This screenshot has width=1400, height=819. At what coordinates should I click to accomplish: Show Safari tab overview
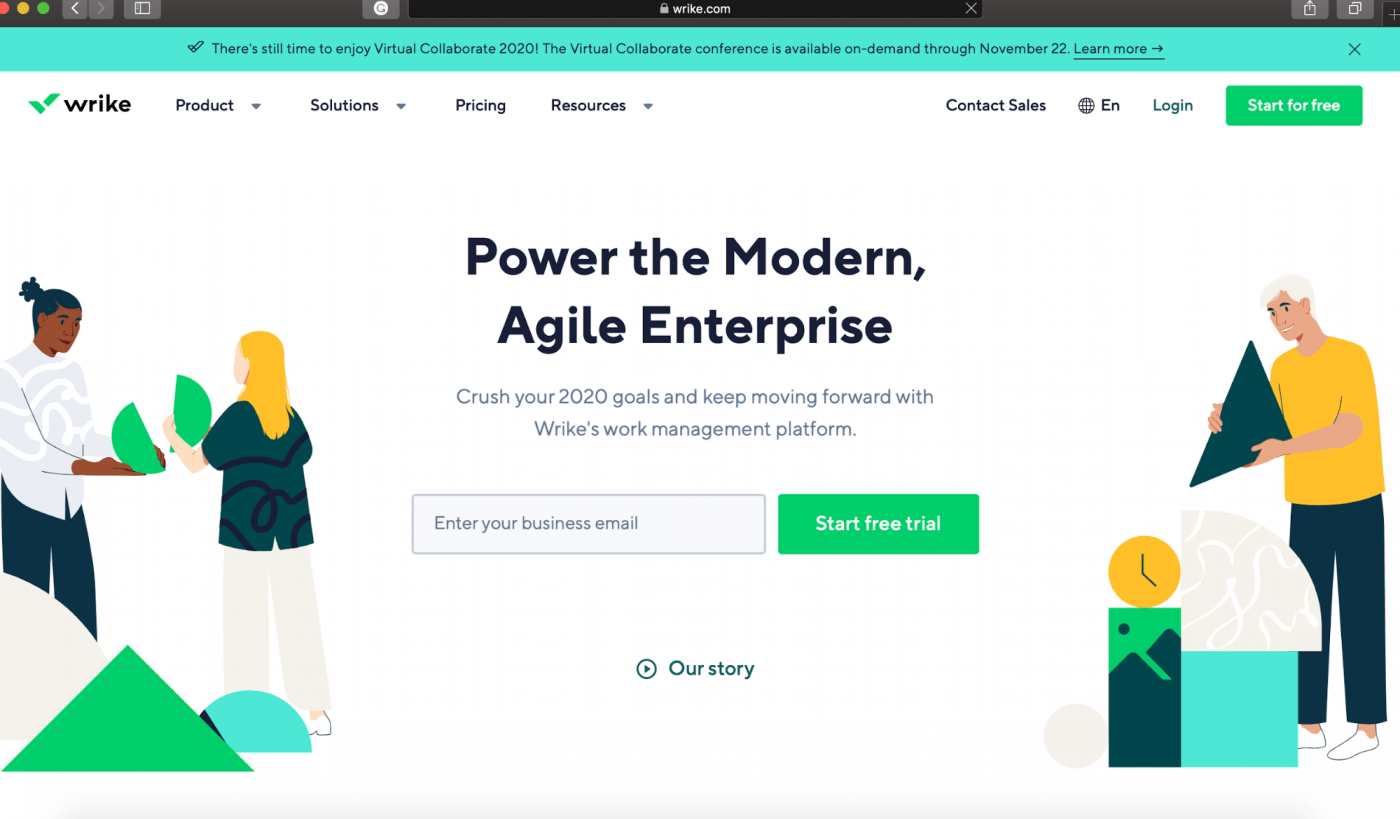pyautogui.click(x=1355, y=9)
